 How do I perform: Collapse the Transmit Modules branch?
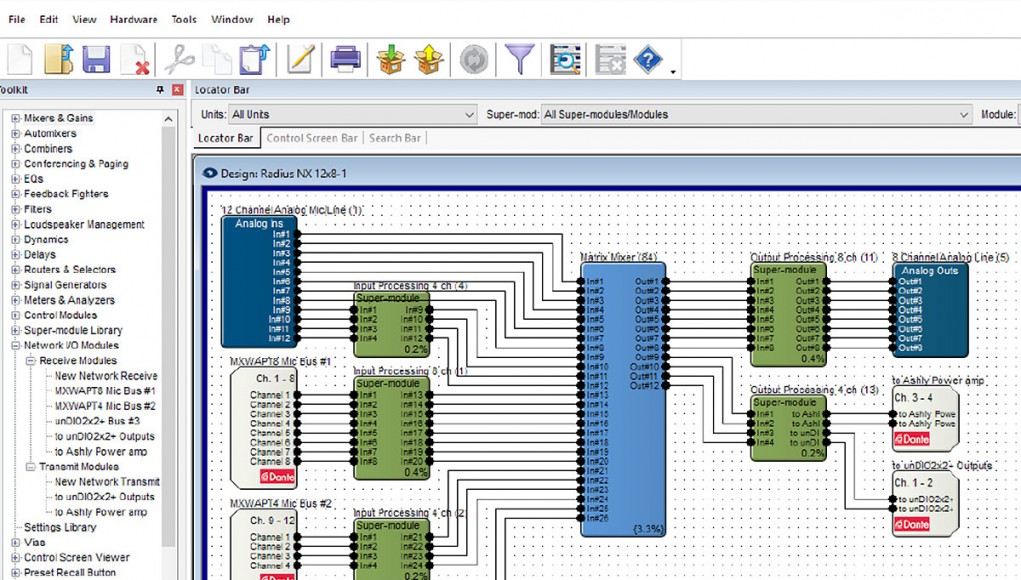31,467
